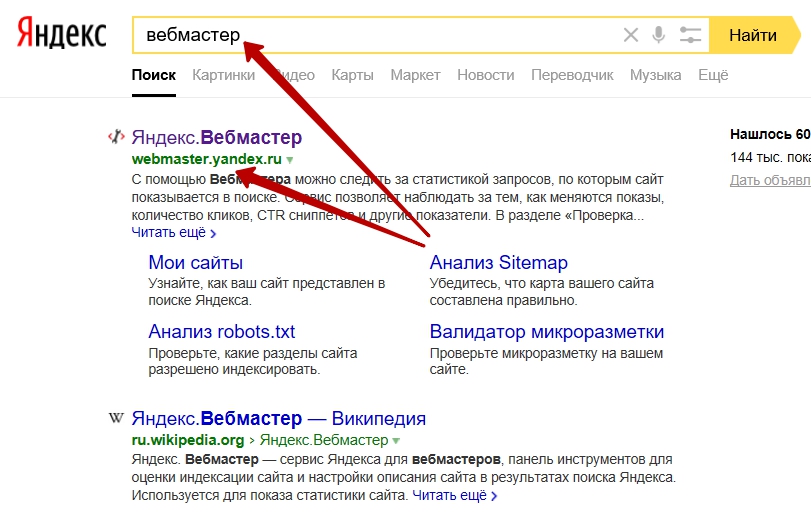Select the Поиск tab
The image size is (811, 516).
coord(154,75)
